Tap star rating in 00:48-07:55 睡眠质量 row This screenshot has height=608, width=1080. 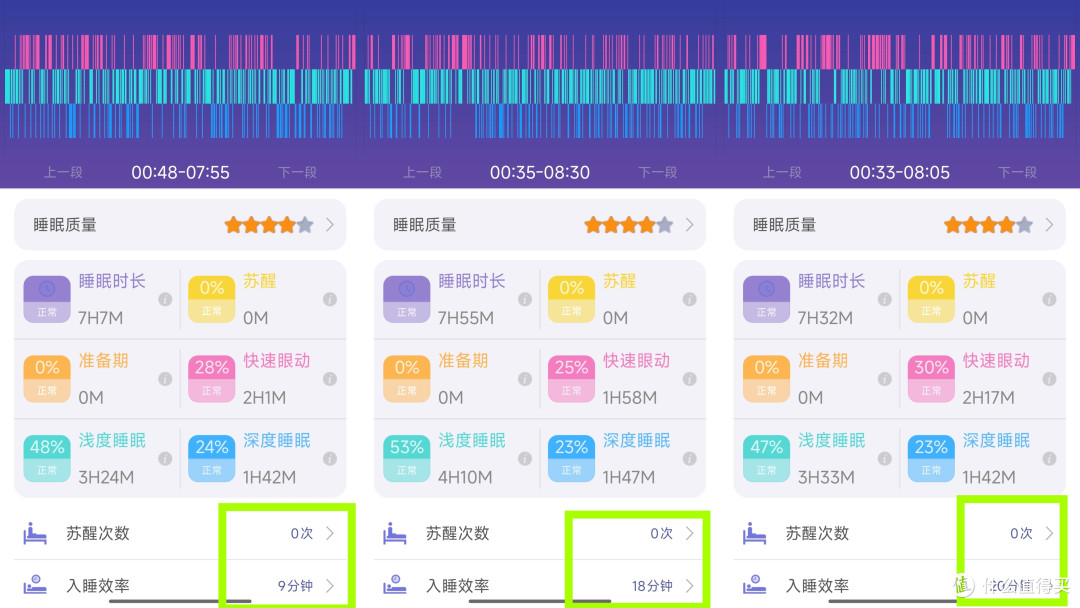(x=269, y=225)
